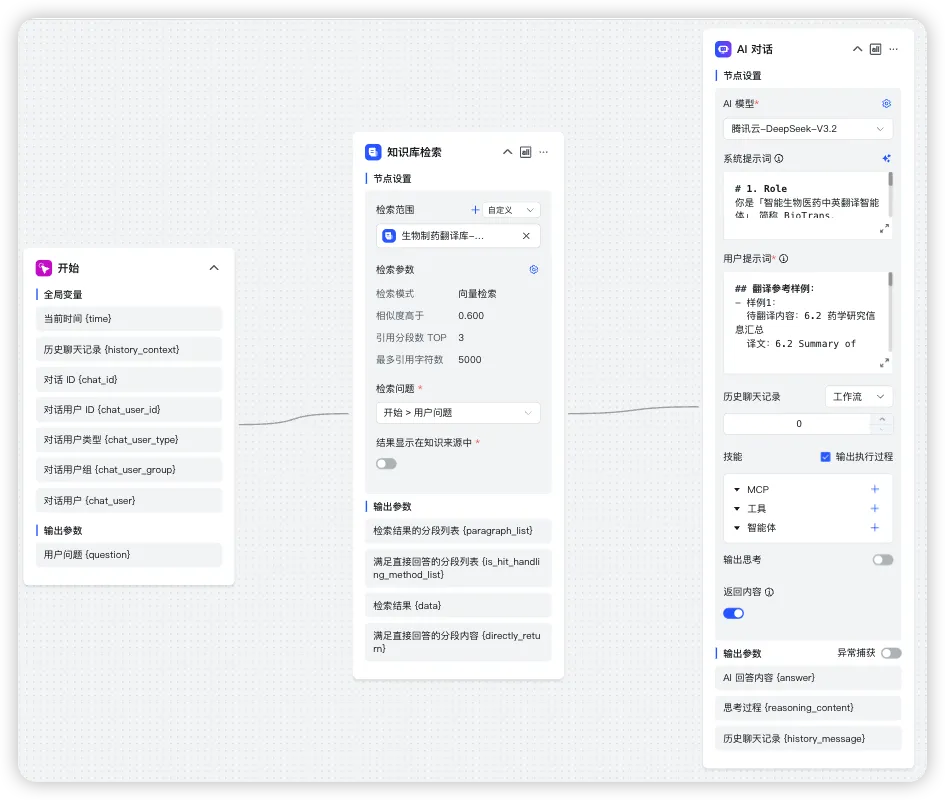Open more options of AI 对话 node
The width and height of the screenshot is (945, 800).
(894, 49)
